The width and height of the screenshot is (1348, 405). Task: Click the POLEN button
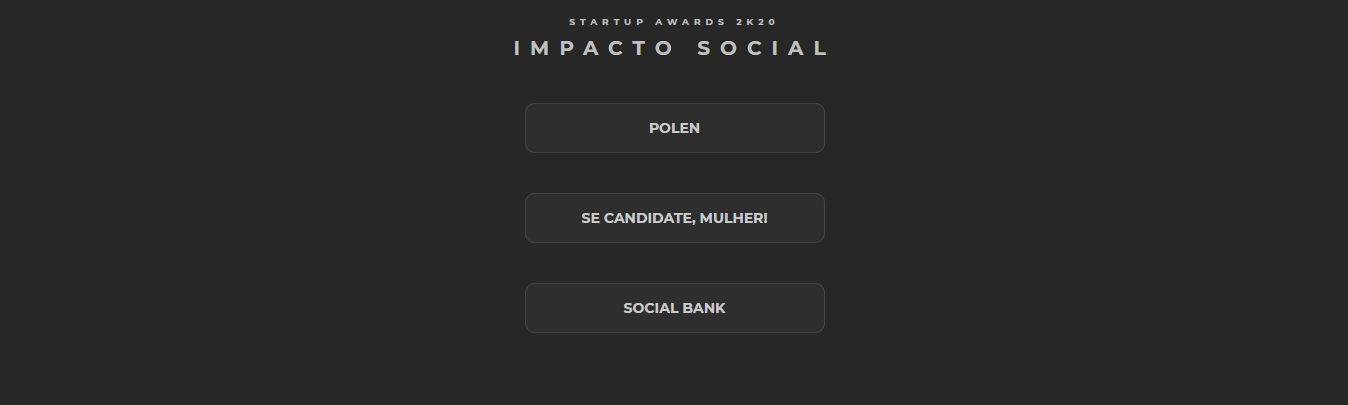674,128
